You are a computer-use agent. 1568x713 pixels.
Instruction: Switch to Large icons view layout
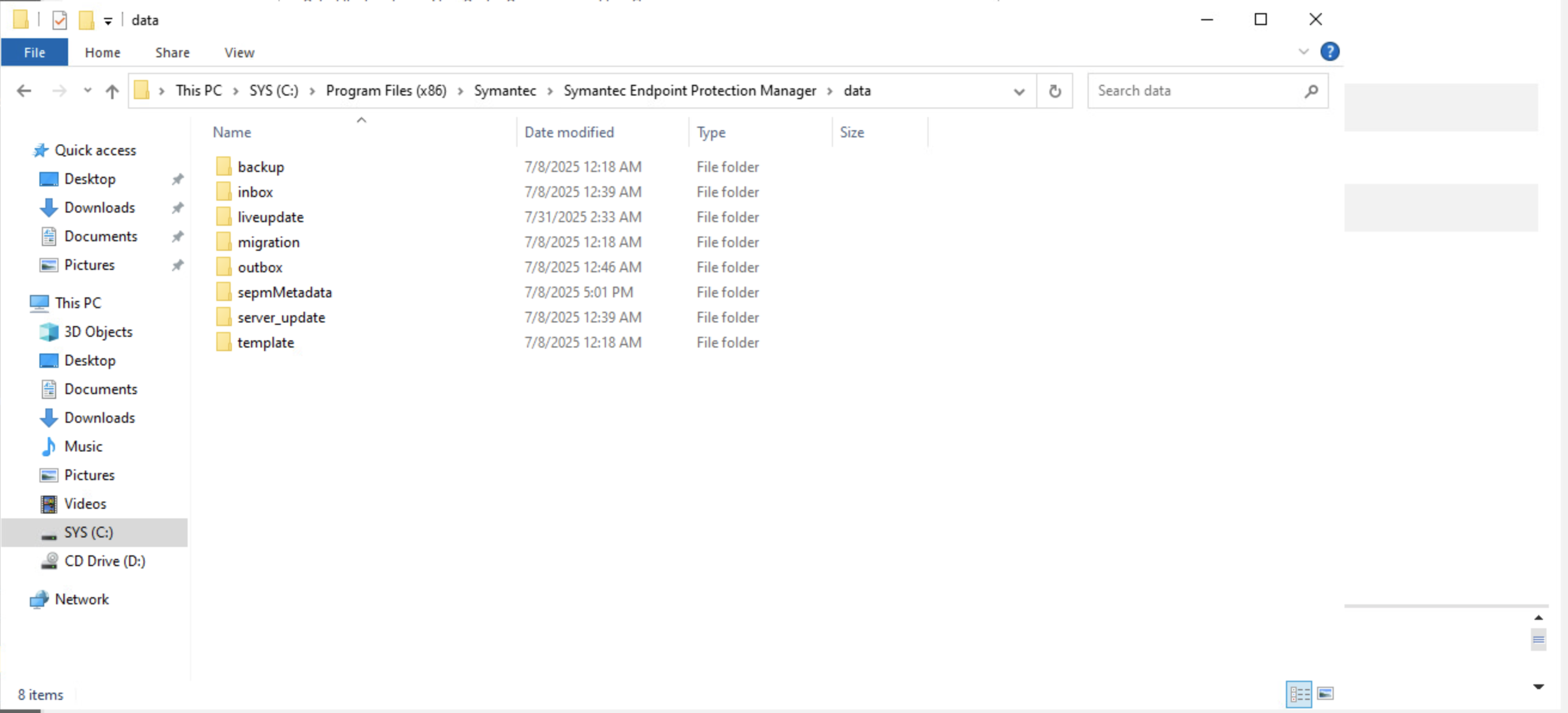click(1325, 693)
